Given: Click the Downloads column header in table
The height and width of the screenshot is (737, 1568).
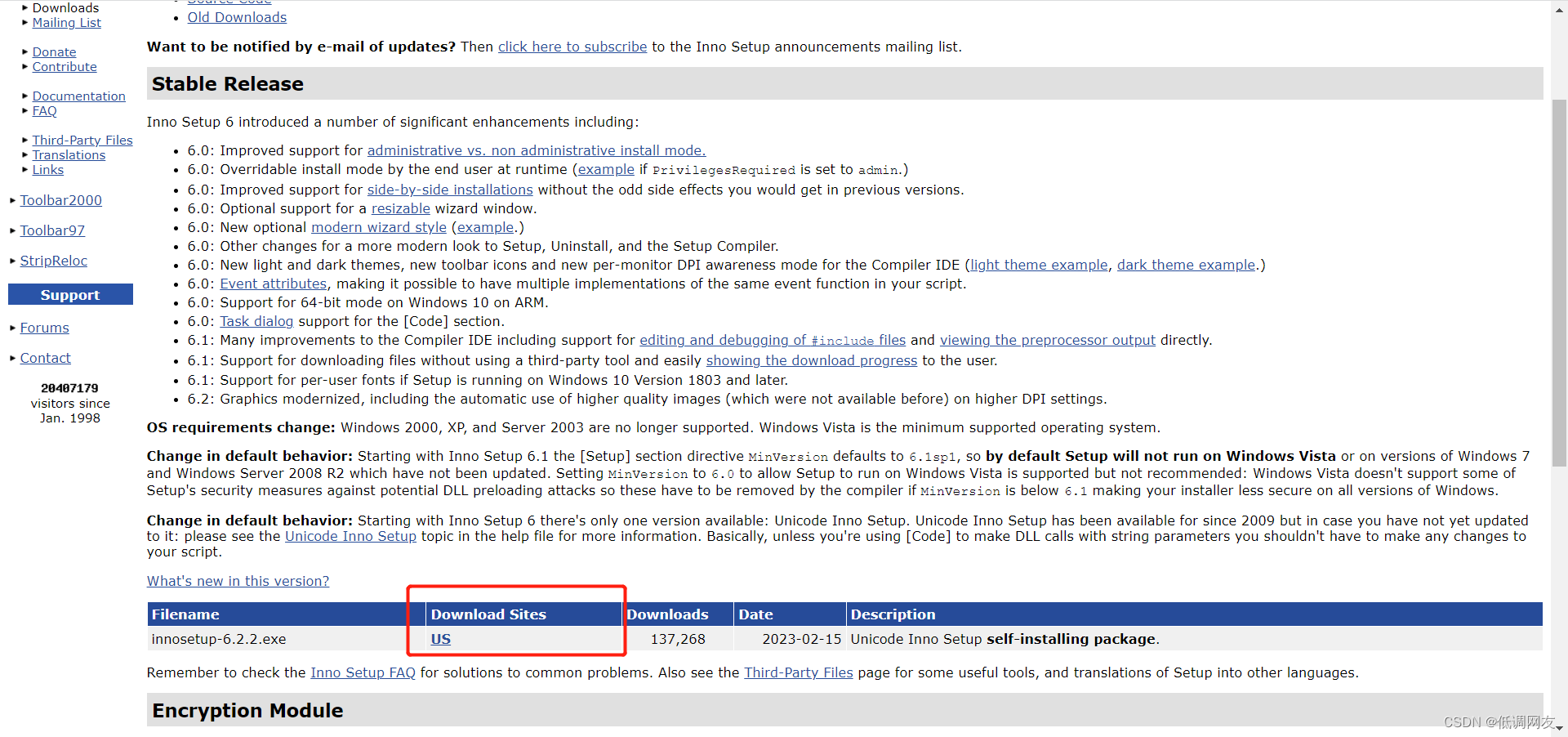Looking at the screenshot, I should [678, 614].
